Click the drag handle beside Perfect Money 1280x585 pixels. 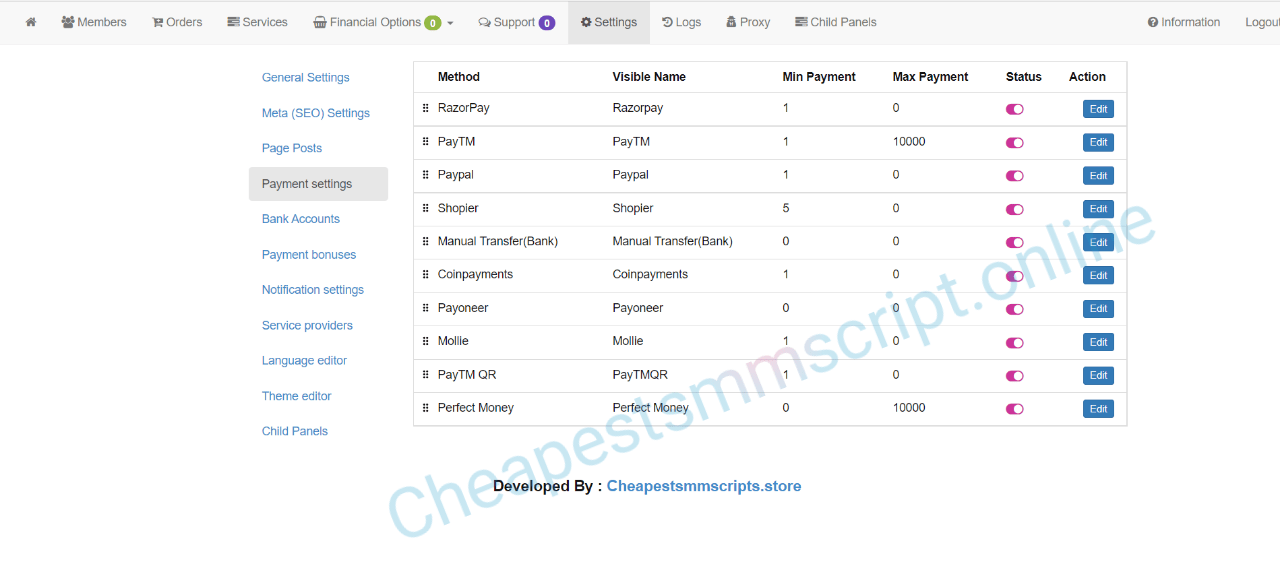[425, 408]
